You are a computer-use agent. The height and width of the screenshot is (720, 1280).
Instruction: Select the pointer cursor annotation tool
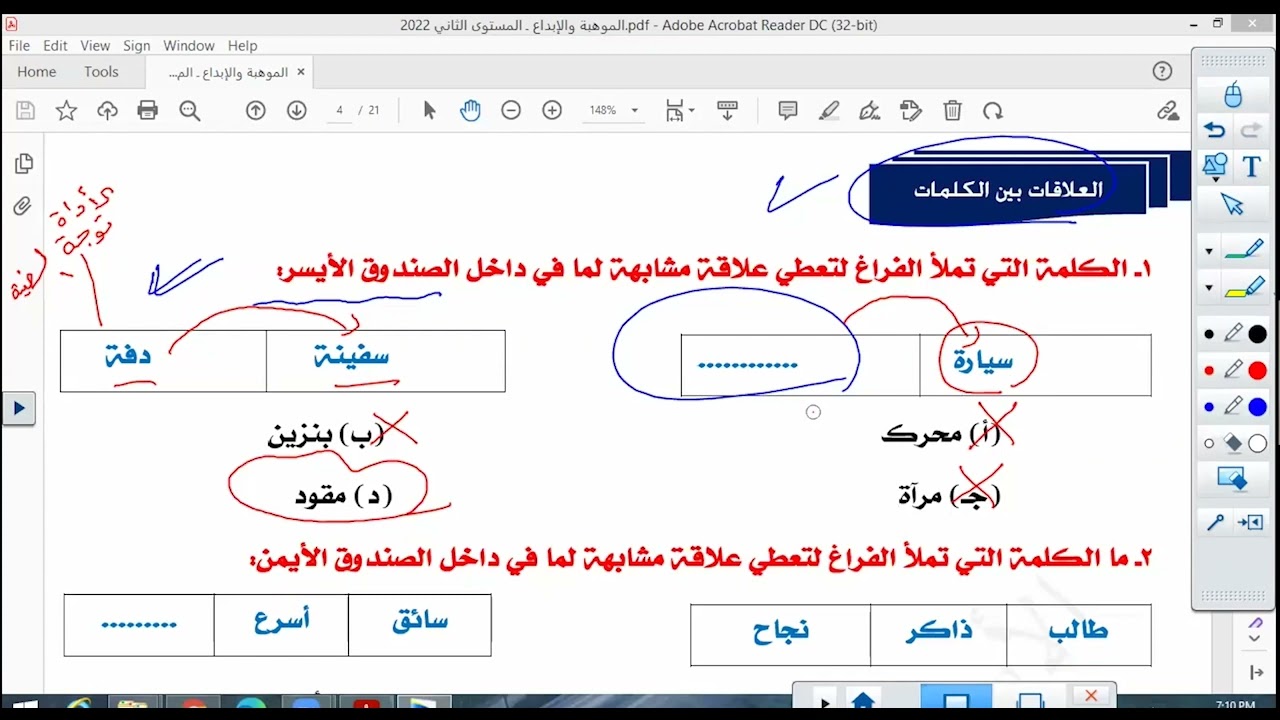point(1232,205)
